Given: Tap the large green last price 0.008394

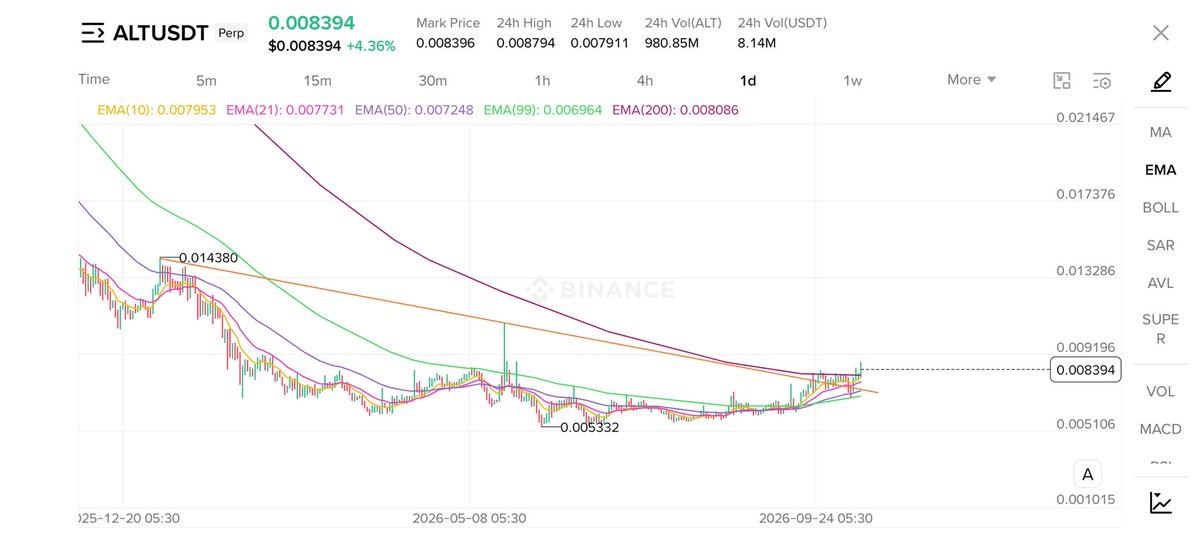Looking at the screenshot, I should tap(311, 23).
